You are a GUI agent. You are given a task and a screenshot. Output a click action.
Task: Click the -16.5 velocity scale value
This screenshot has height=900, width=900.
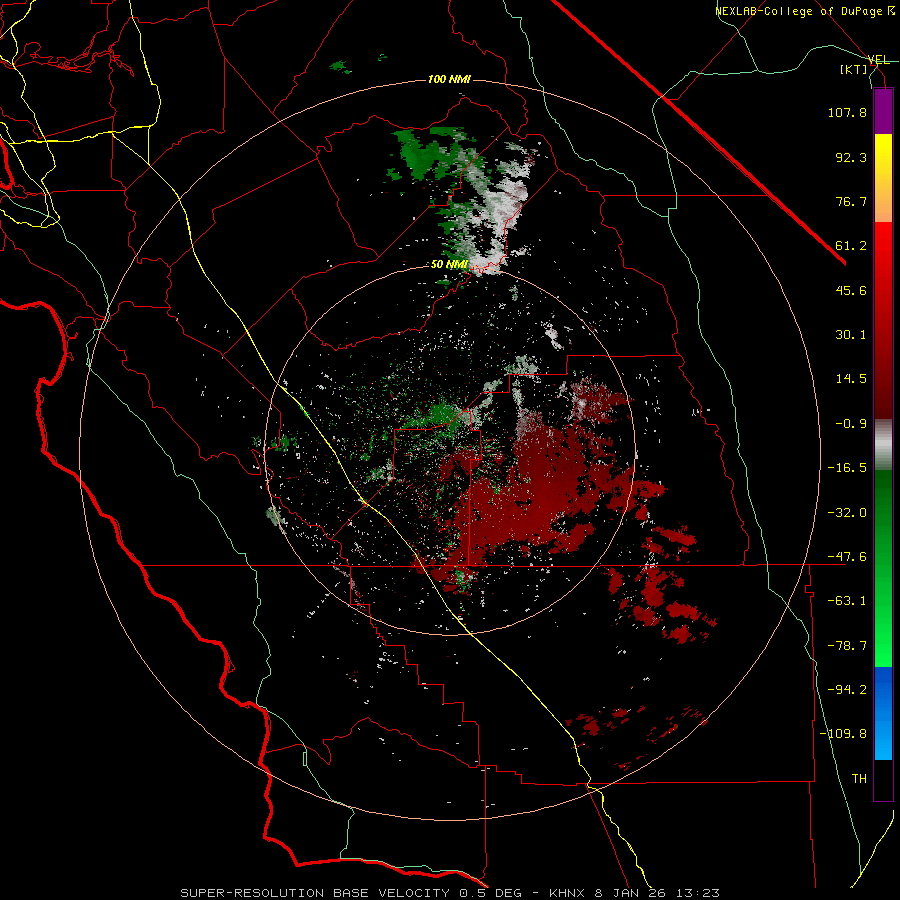[x=847, y=468]
